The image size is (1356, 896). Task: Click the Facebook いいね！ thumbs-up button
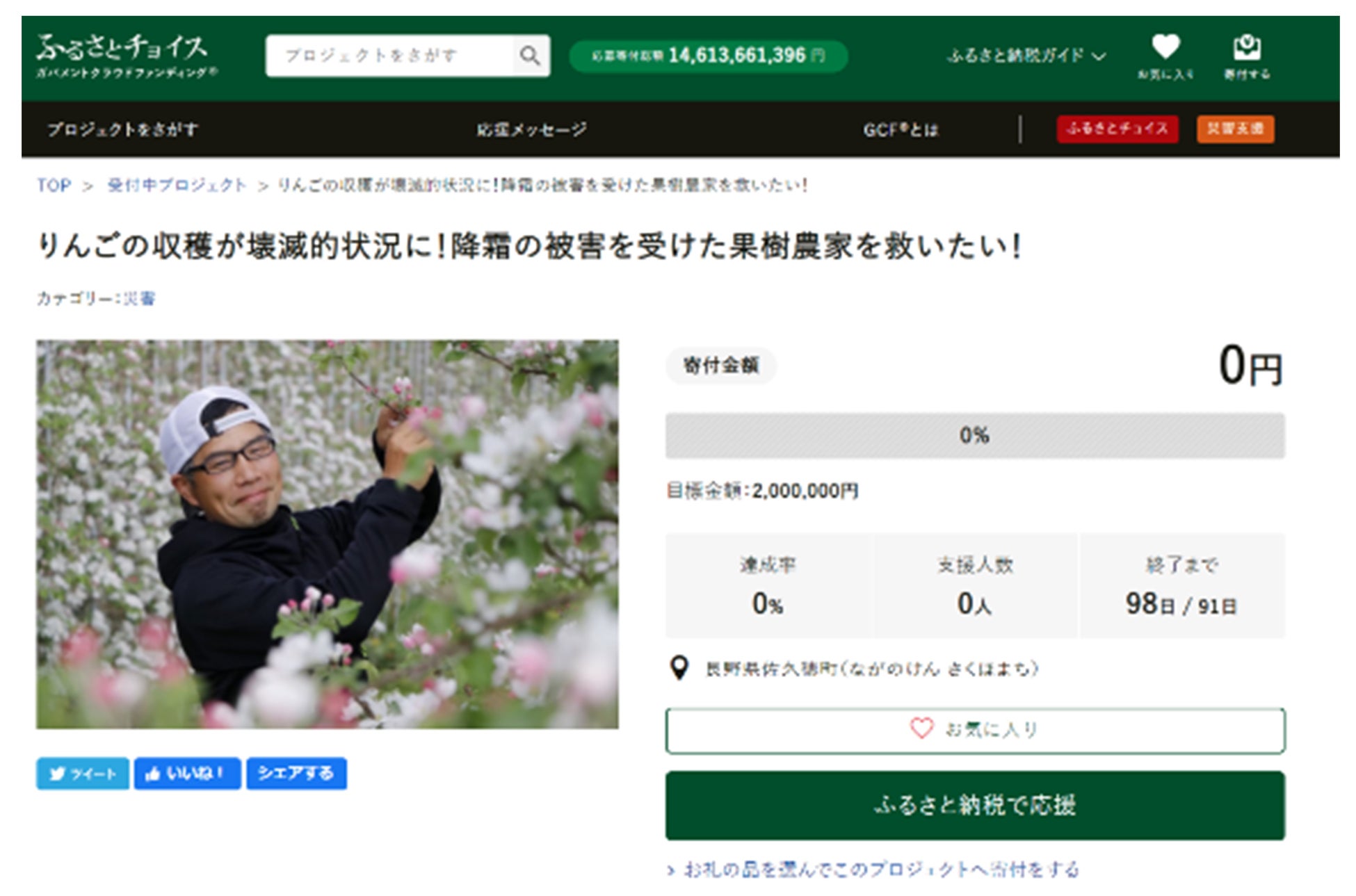coord(188,773)
